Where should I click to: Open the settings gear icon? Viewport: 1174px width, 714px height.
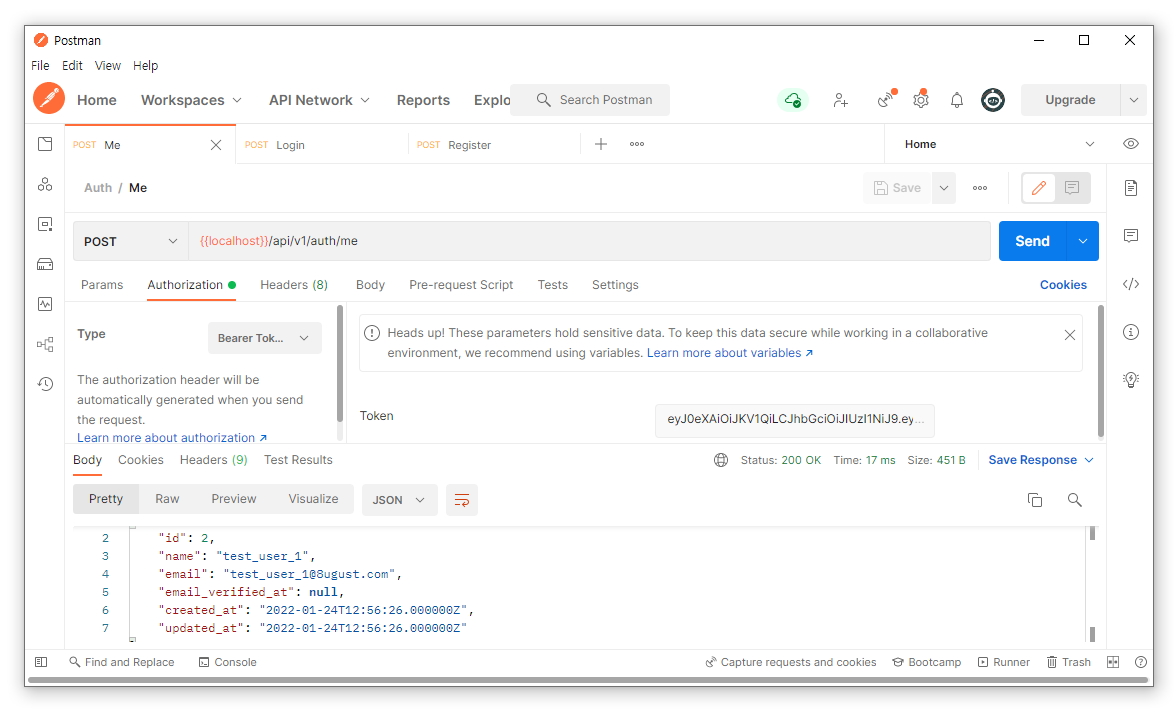coord(921,100)
